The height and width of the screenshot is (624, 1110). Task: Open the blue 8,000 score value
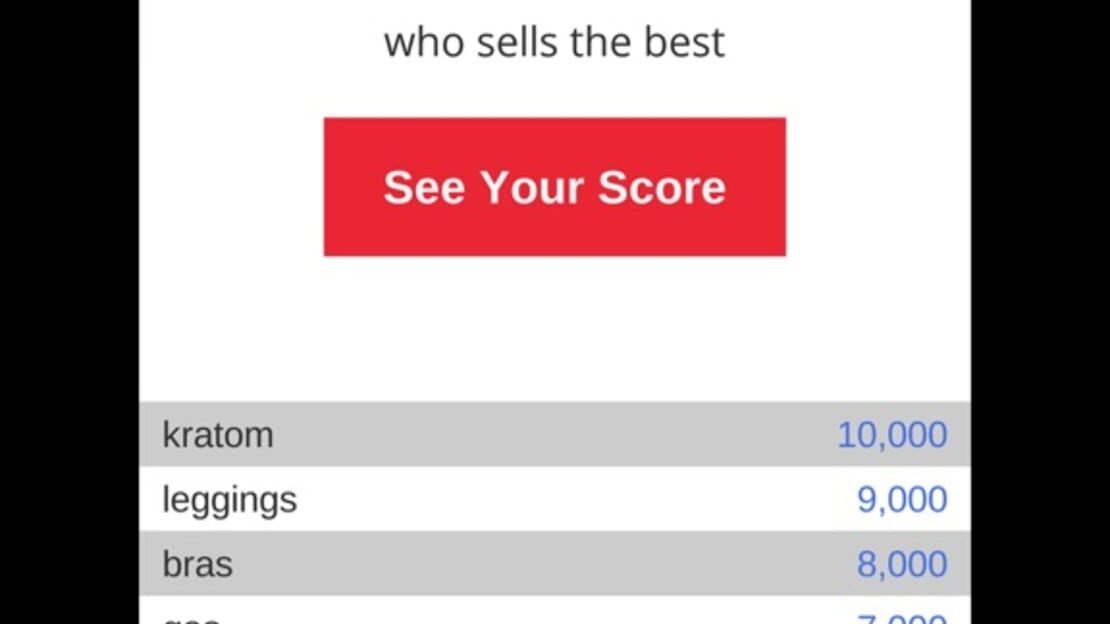coord(902,564)
